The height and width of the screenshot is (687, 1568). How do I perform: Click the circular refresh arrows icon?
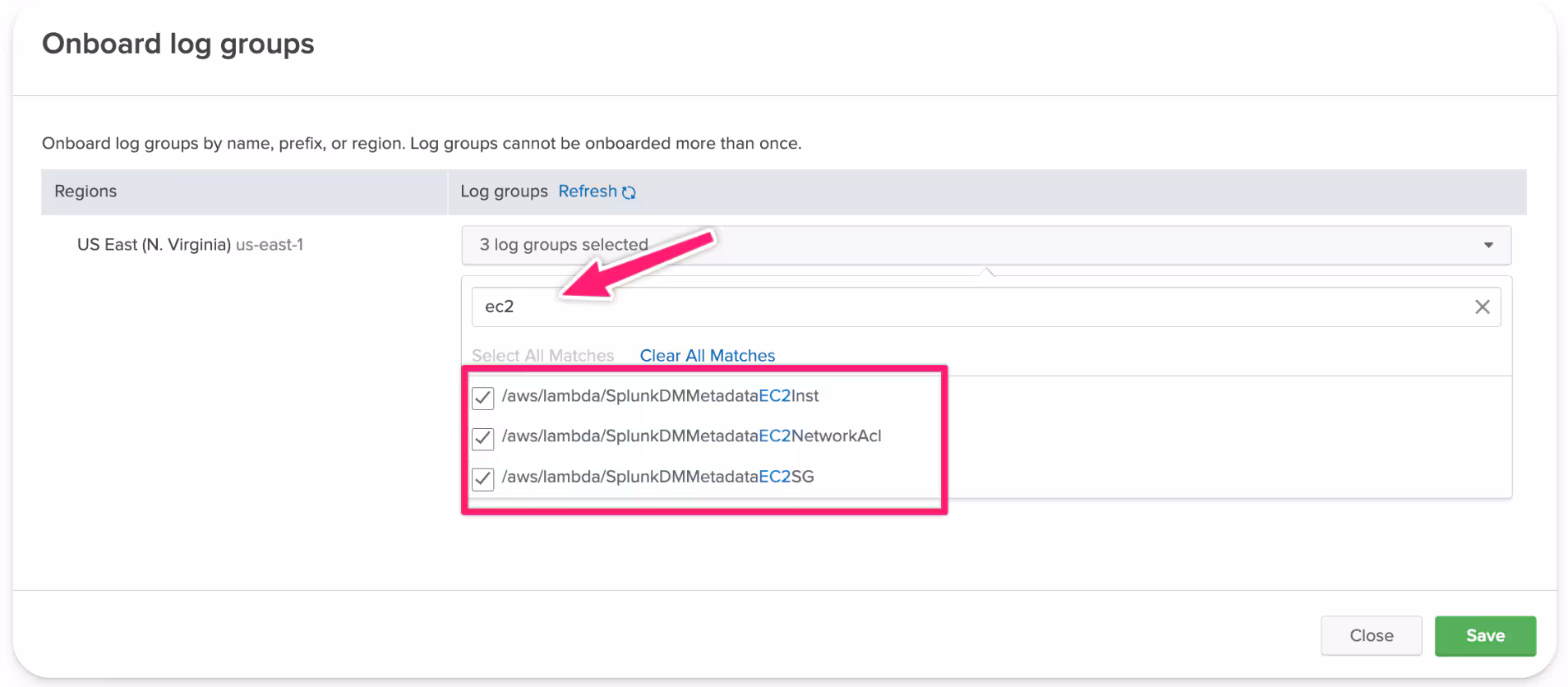(629, 192)
